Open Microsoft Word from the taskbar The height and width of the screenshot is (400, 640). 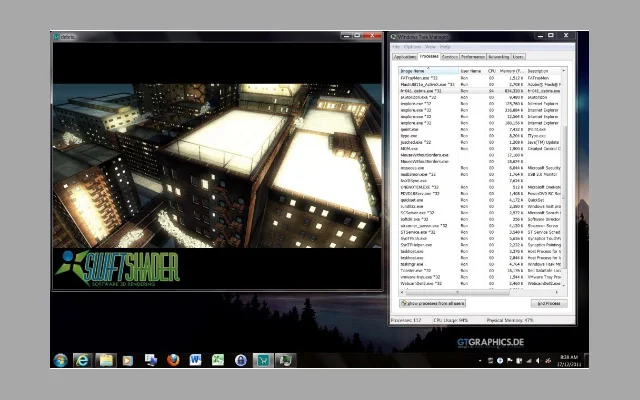tap(196, 360)
